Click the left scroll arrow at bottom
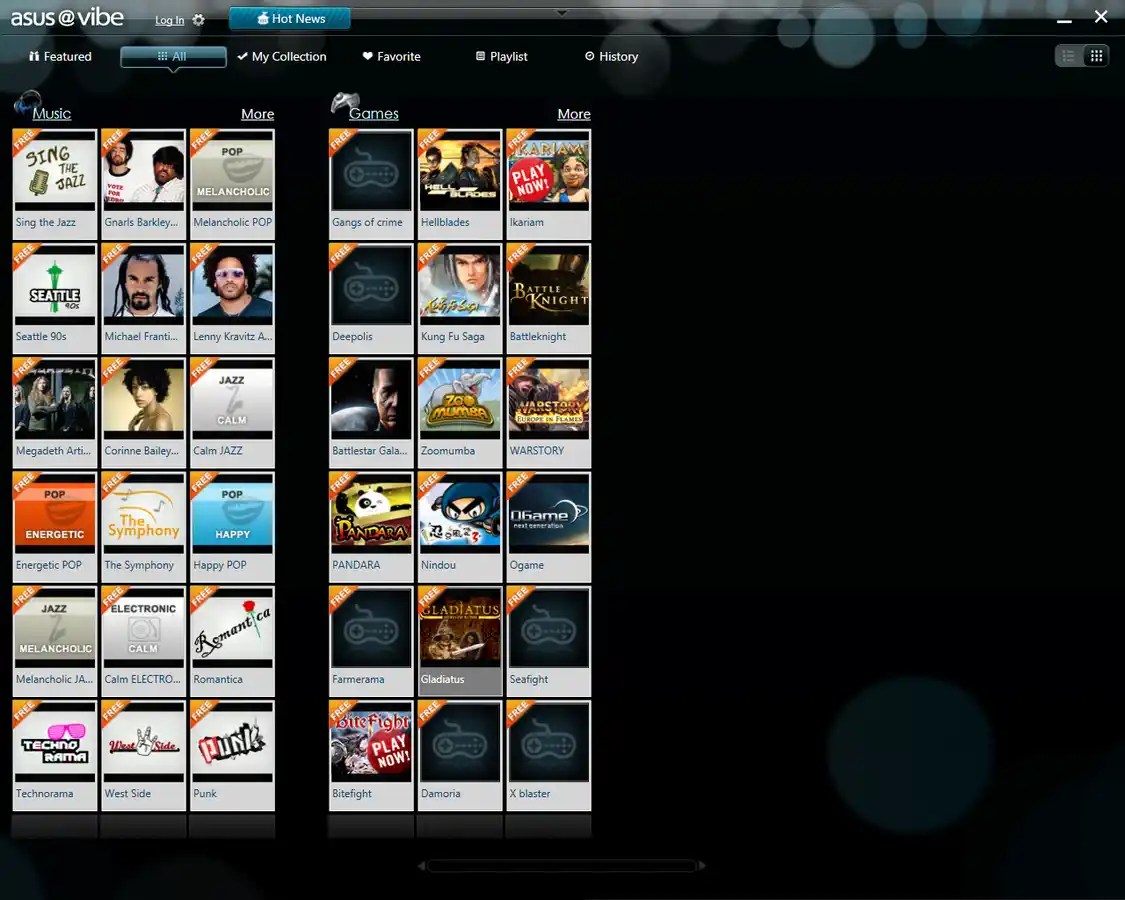The image size is (1125, 900). click(422, 866)
